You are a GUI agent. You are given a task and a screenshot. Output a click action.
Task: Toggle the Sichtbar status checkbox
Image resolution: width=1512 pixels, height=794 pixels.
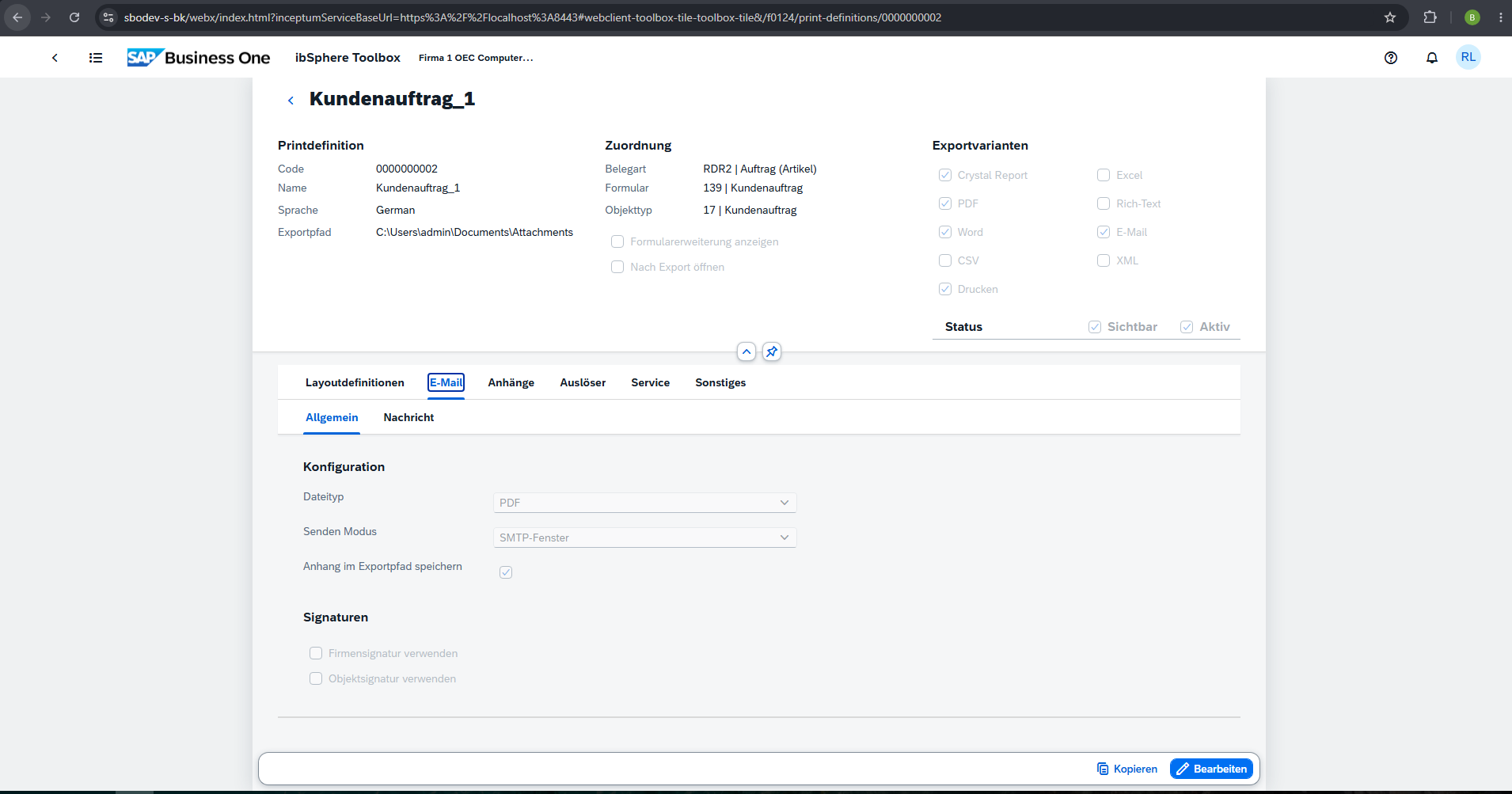1095,327
